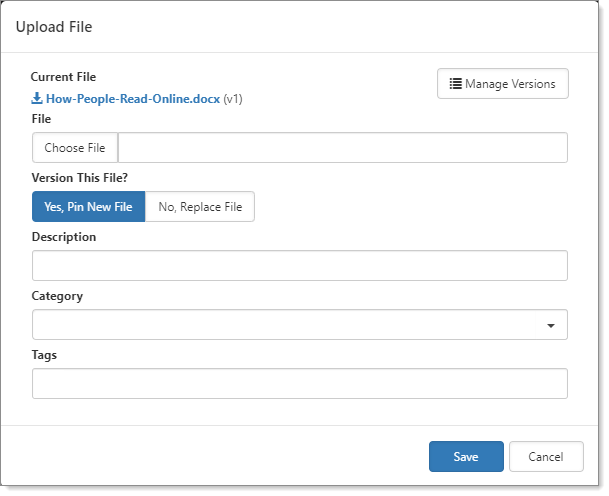This screenshot has height=496, width=609.
Task: Save the uploaded file settings
Action: coord(465,457)
